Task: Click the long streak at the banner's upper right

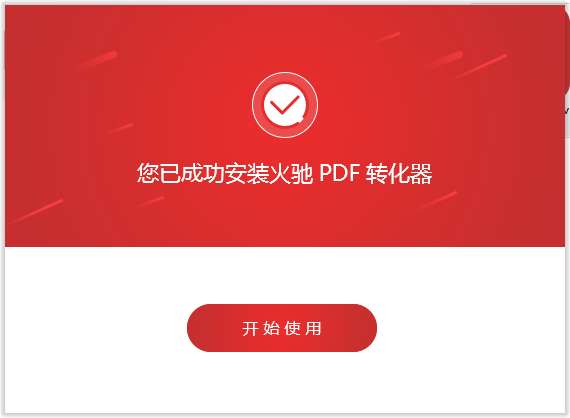Action: (482, 66)
